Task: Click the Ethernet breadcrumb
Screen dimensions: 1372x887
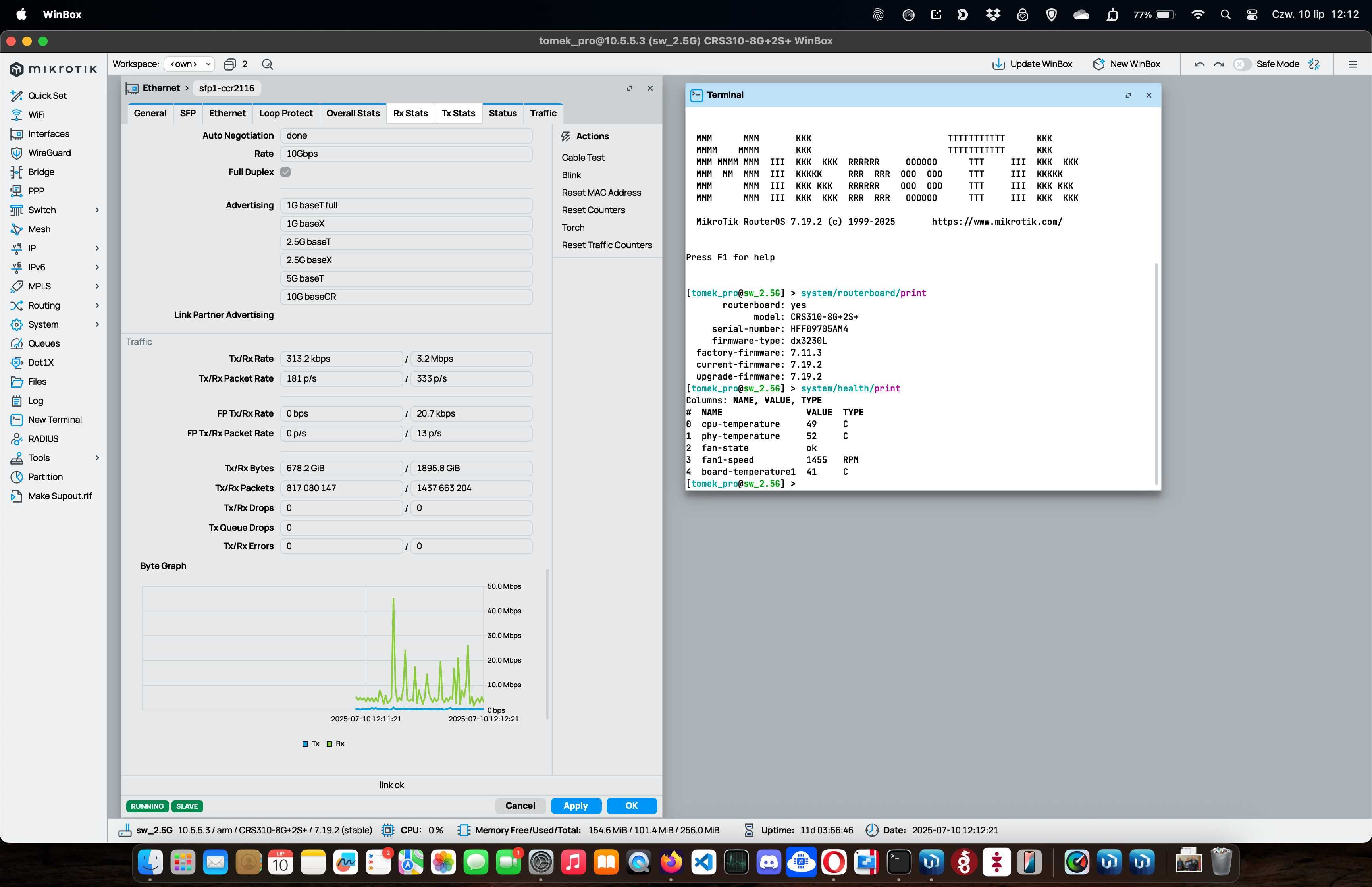Action: [161, 87]
